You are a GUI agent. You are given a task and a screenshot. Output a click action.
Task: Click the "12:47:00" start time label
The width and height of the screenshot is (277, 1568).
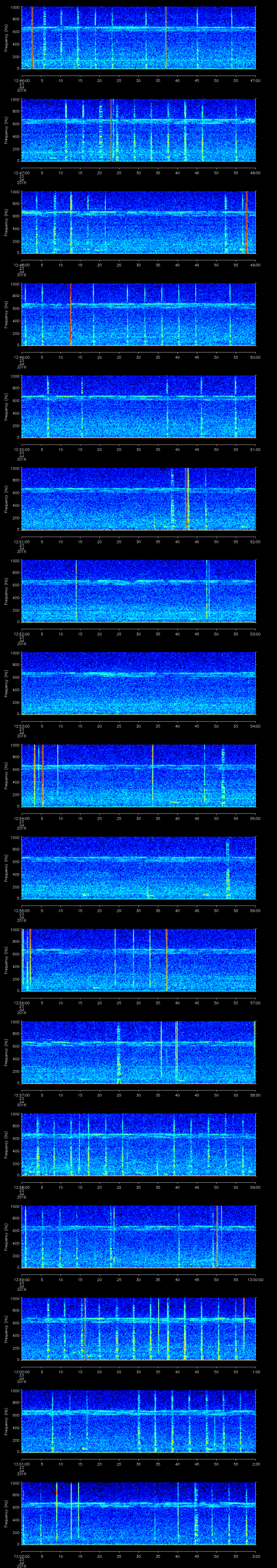pyautogui.click(x=22, y=173)
